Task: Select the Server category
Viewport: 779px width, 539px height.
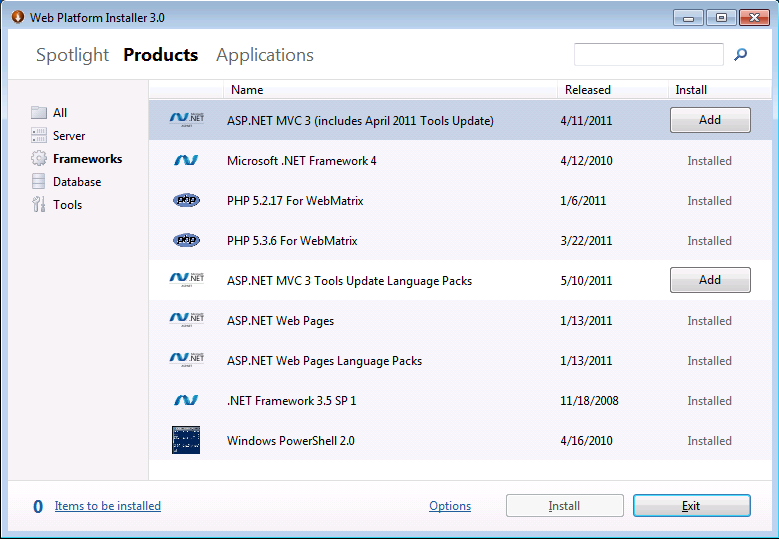Action: (69, 136)
